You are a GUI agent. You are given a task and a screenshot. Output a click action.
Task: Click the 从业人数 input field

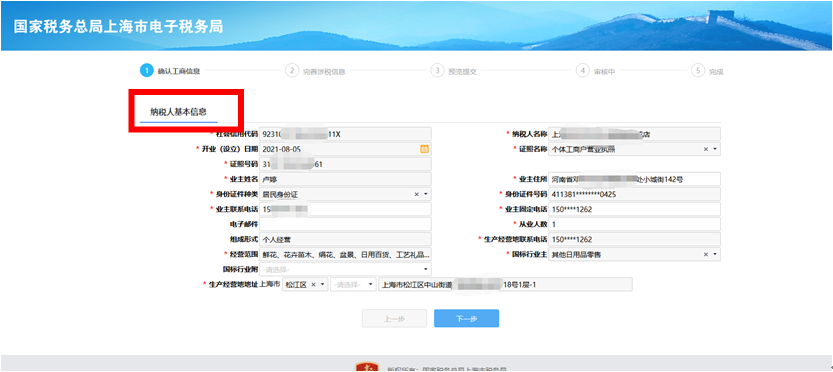634,224
